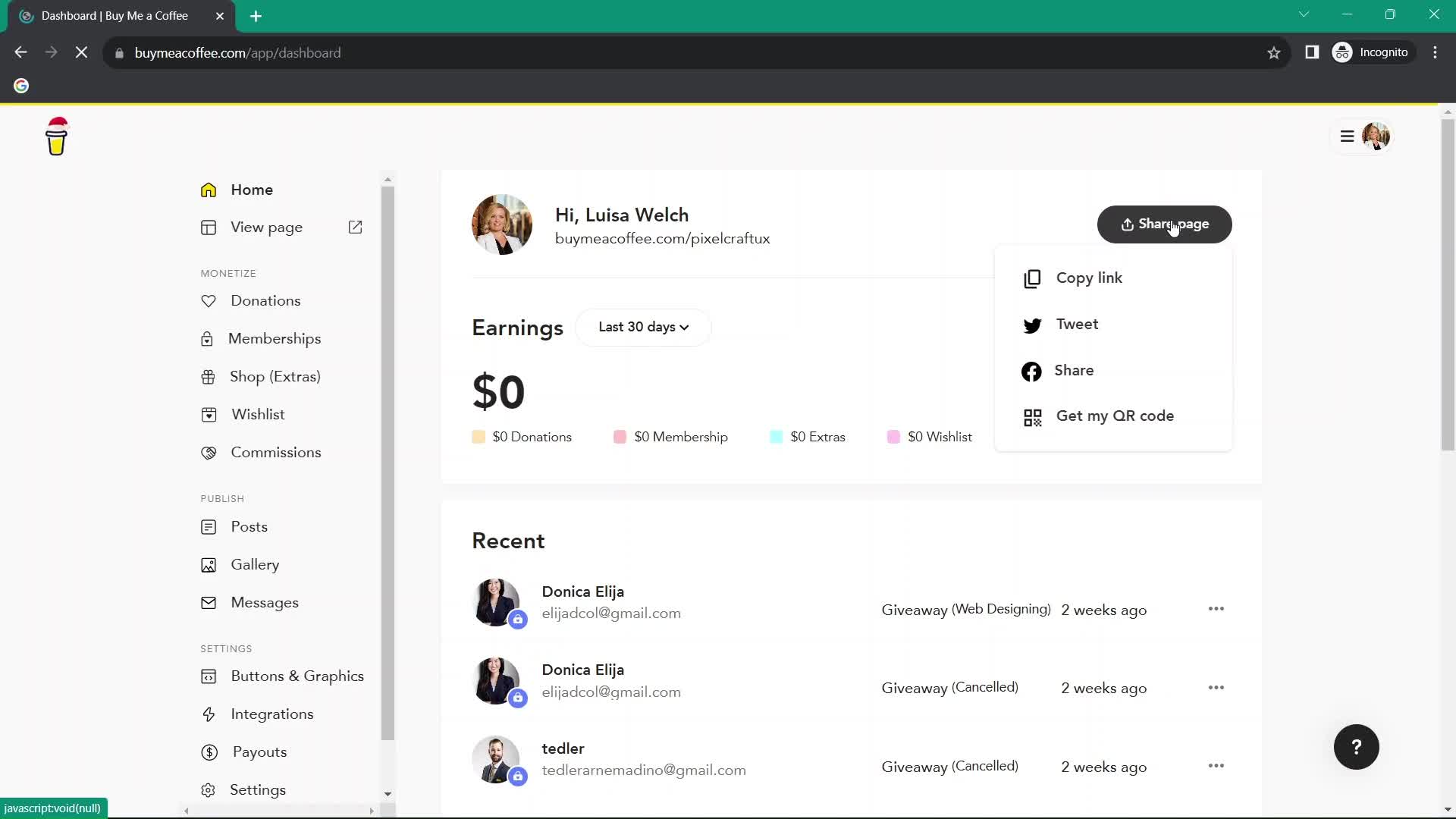Open three-dot menu for second Donica Elija row
This screenshot has height=819, width=1456.
pyautogui.click(x=1216, y=688)
